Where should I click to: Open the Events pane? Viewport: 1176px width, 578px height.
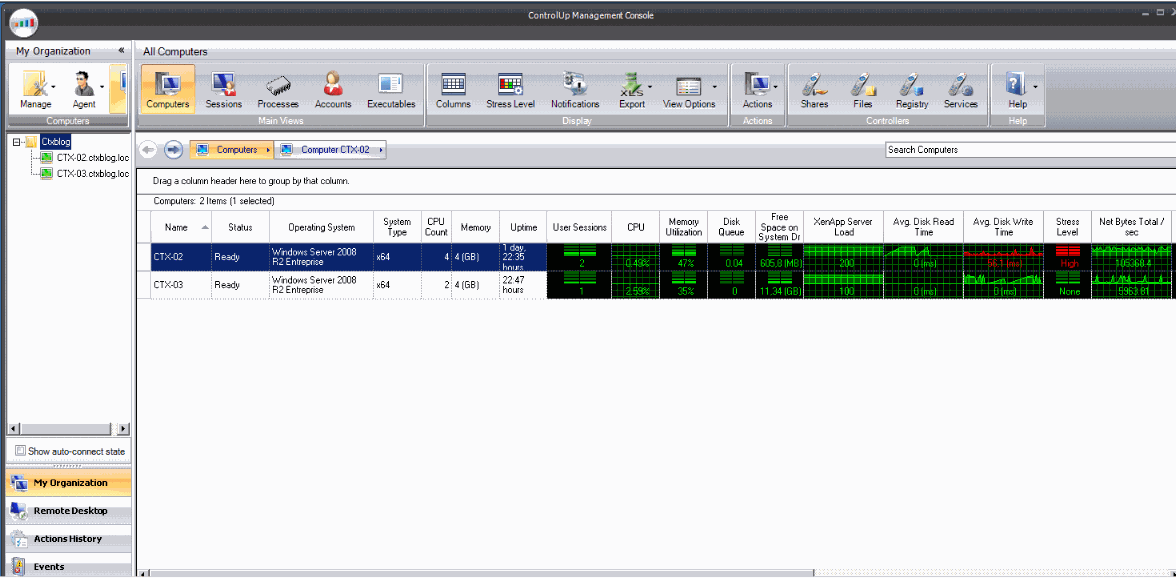pyautogui.click(x=66, y=567)
